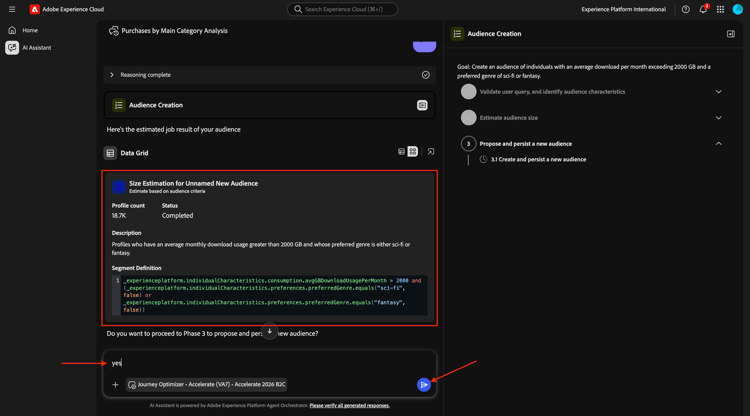This screenshot has width=750, height=416.
Task: Open the app switcher grid
Action: tap(720, 9)
